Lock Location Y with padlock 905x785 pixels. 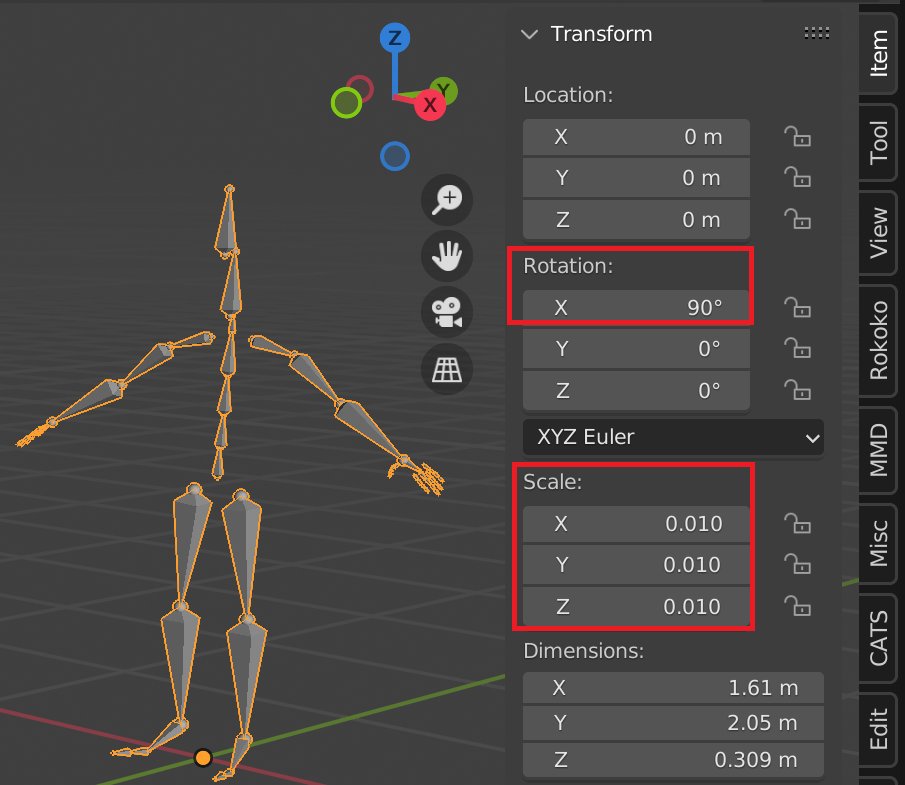[798, 177]
